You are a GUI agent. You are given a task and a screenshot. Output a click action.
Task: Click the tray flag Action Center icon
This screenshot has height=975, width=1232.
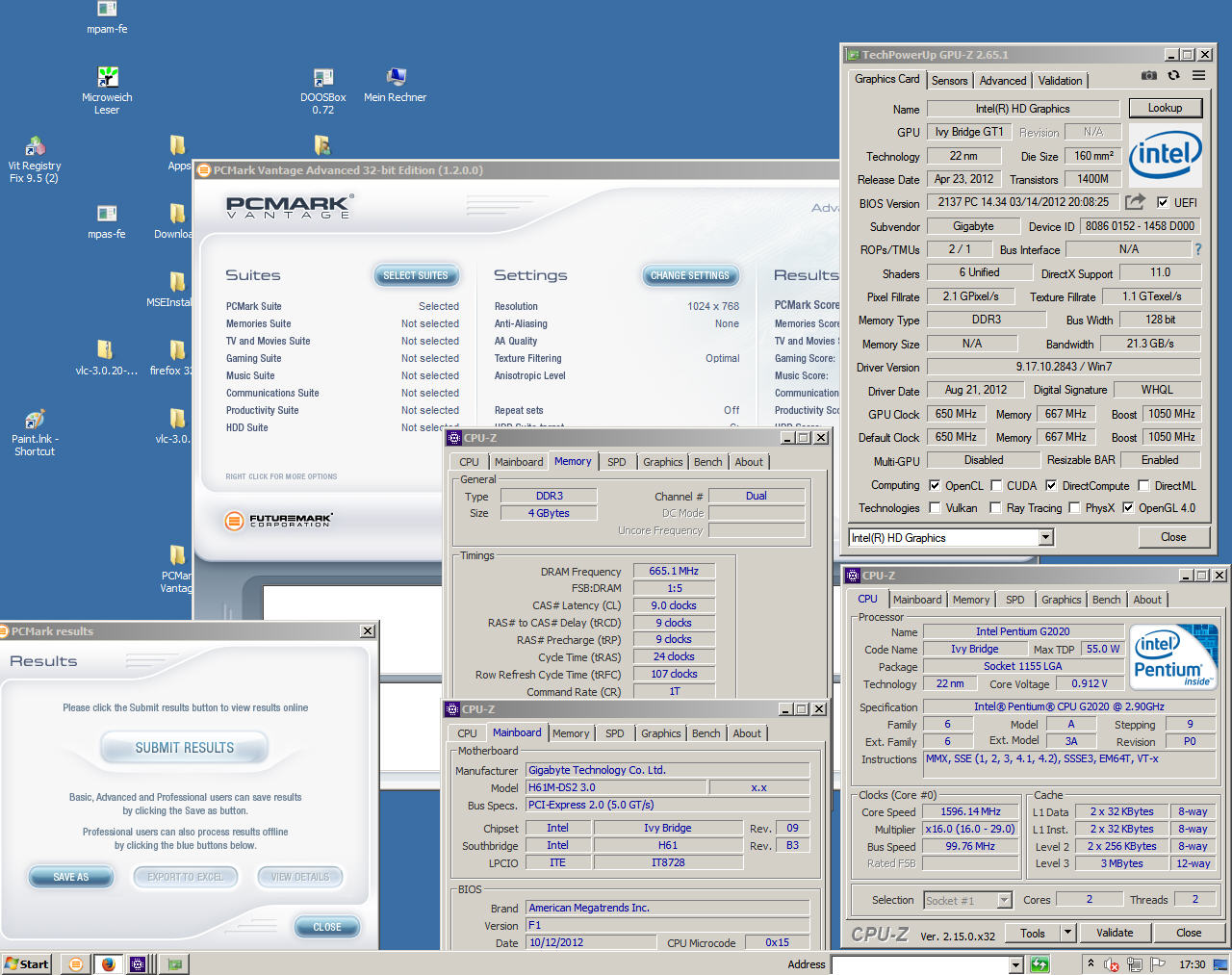click(x=1158, y=963)
